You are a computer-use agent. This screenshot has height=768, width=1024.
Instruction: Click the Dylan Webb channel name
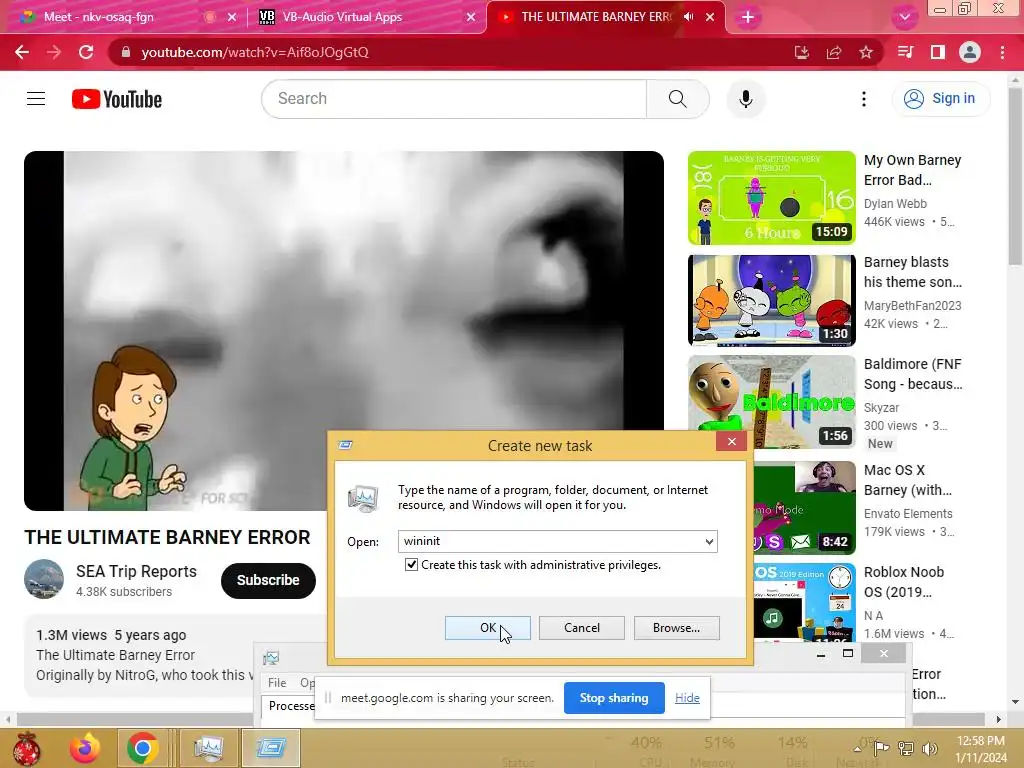(x=895, y=204)
